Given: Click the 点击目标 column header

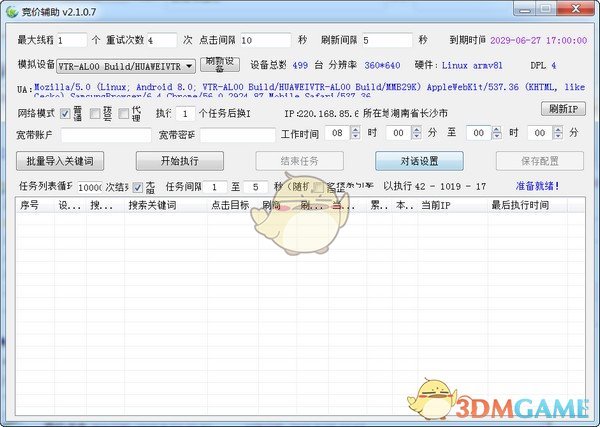Looking at the screenshot, I should (233, 205).
